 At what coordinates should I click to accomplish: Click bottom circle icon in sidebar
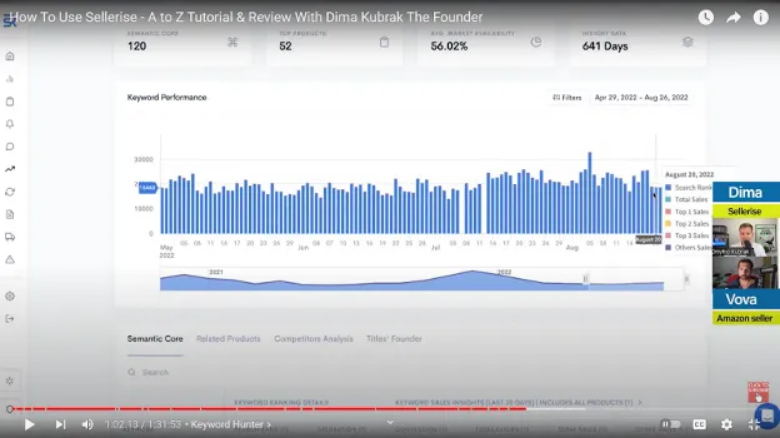(9, 409)
